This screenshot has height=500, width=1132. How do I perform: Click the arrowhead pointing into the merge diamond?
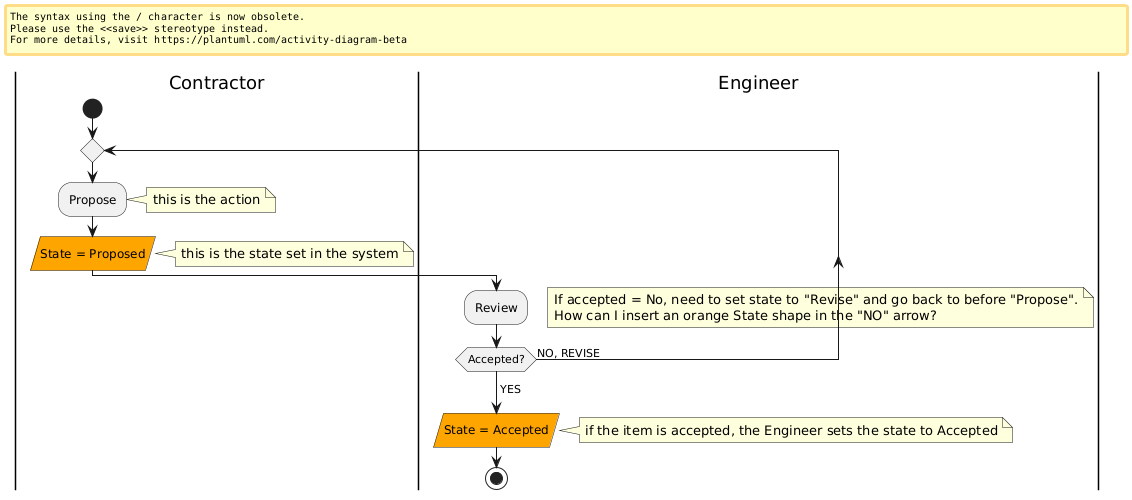[x=111, y=151]
